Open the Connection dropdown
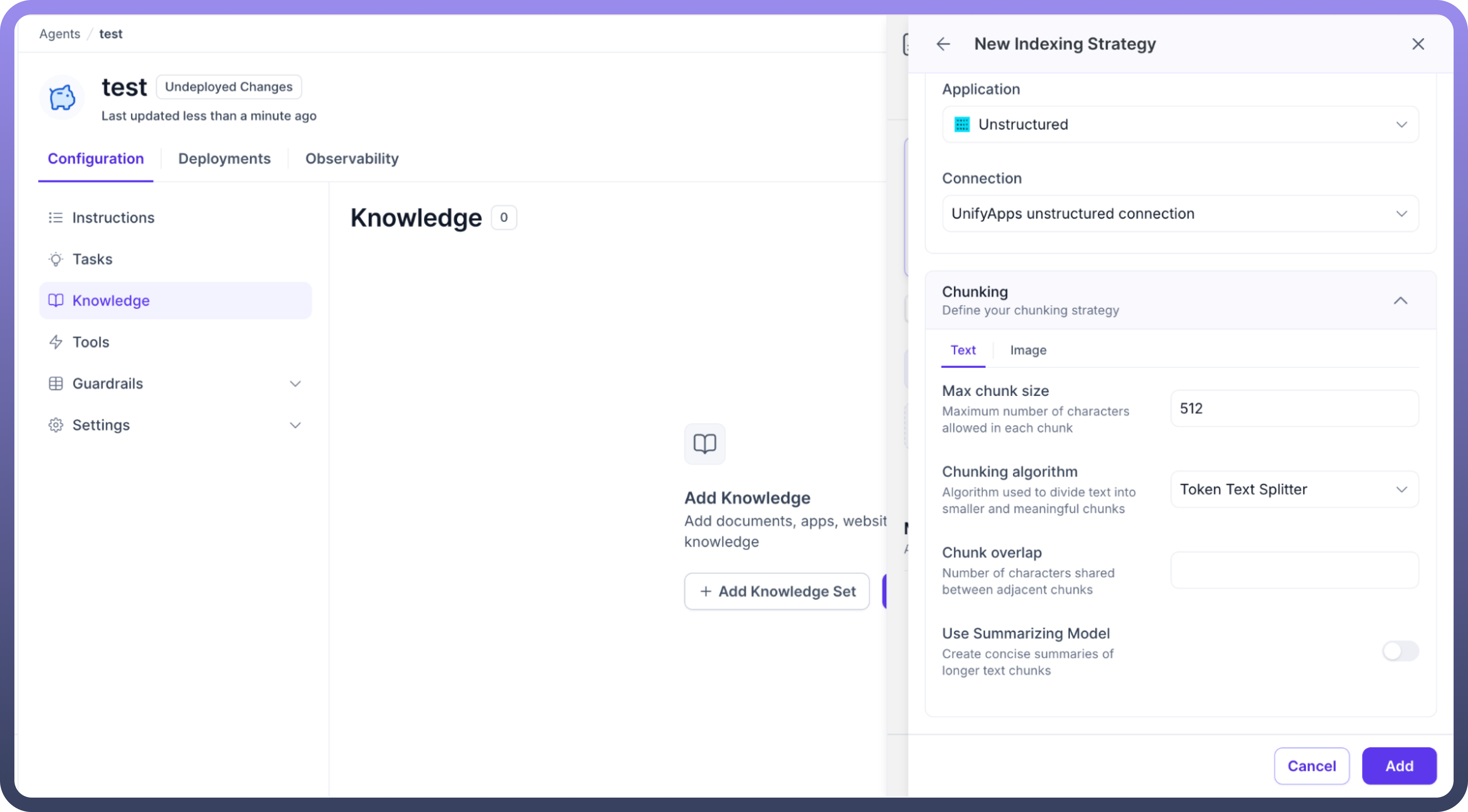 click(1180, 214)
